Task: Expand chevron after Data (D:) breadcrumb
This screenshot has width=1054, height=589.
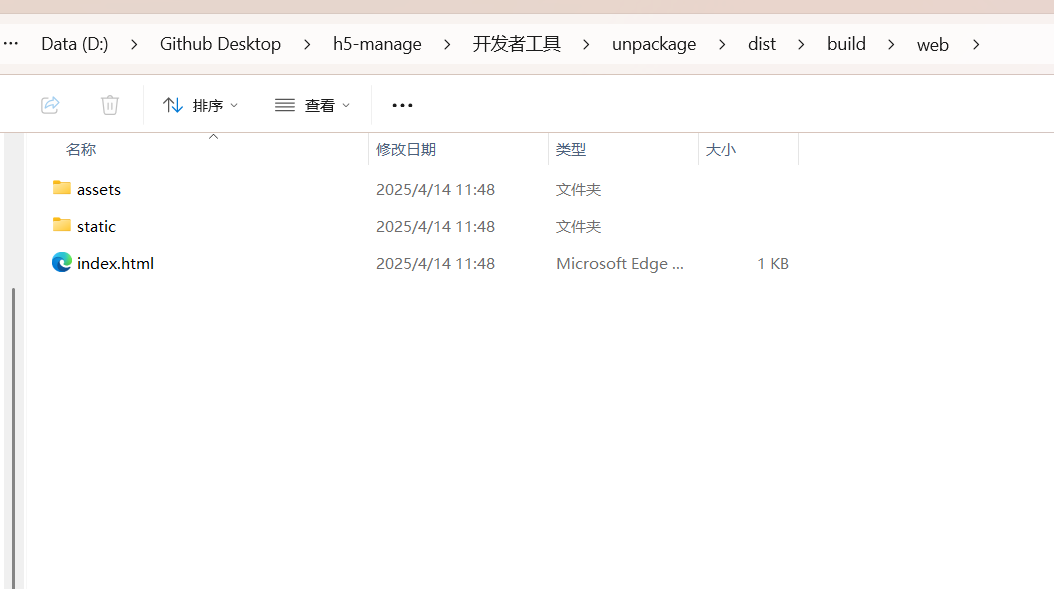Action: pyautogui.click(x=134, y=44)
